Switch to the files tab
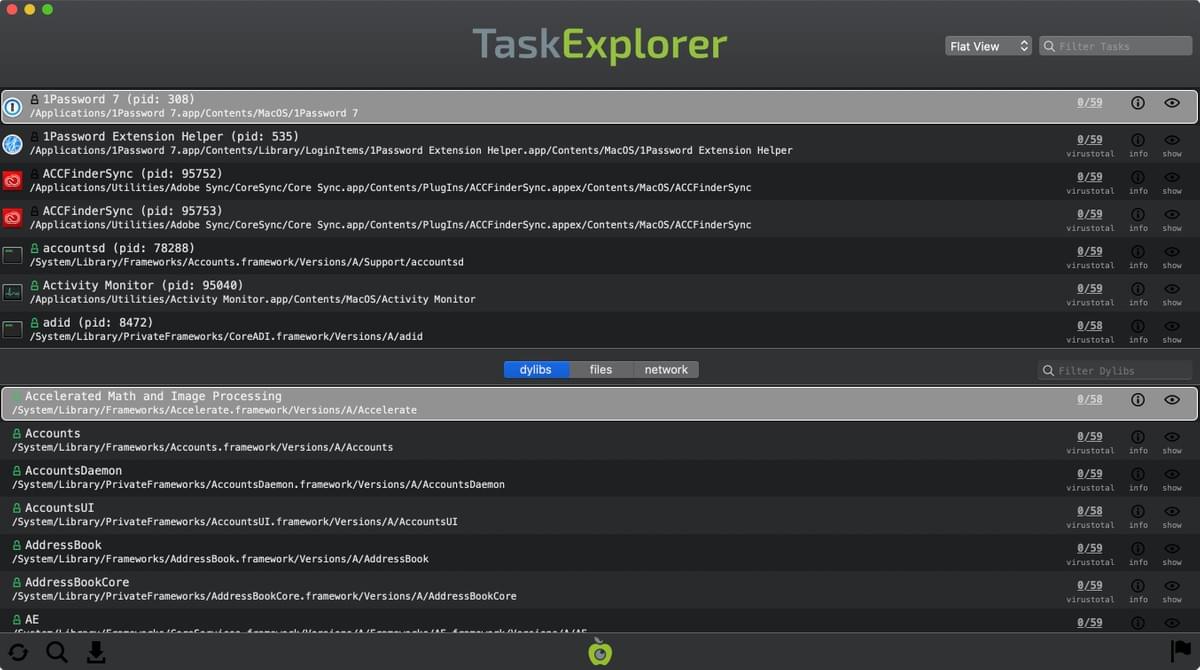 [x=601, y=370]
